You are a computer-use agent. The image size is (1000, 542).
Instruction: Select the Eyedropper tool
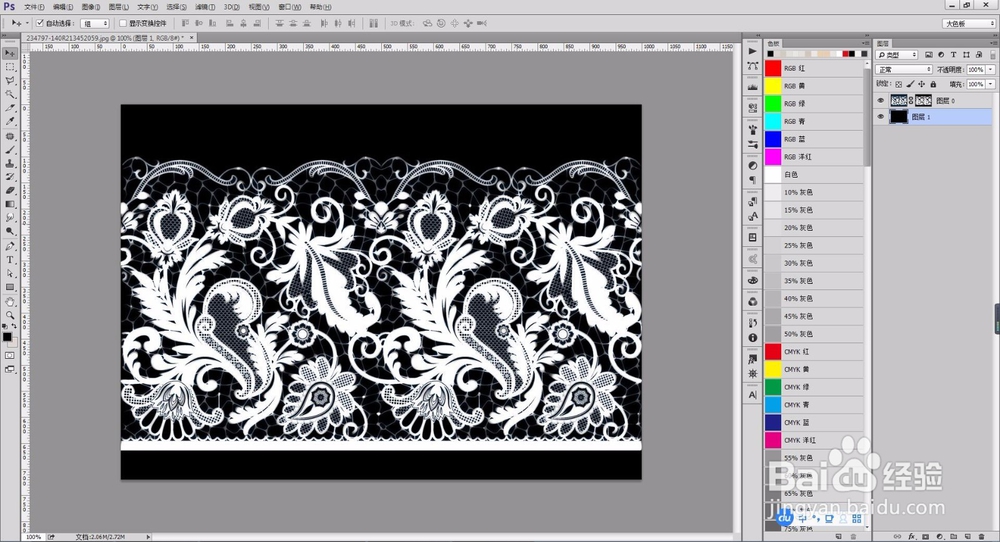pos(10,121)
